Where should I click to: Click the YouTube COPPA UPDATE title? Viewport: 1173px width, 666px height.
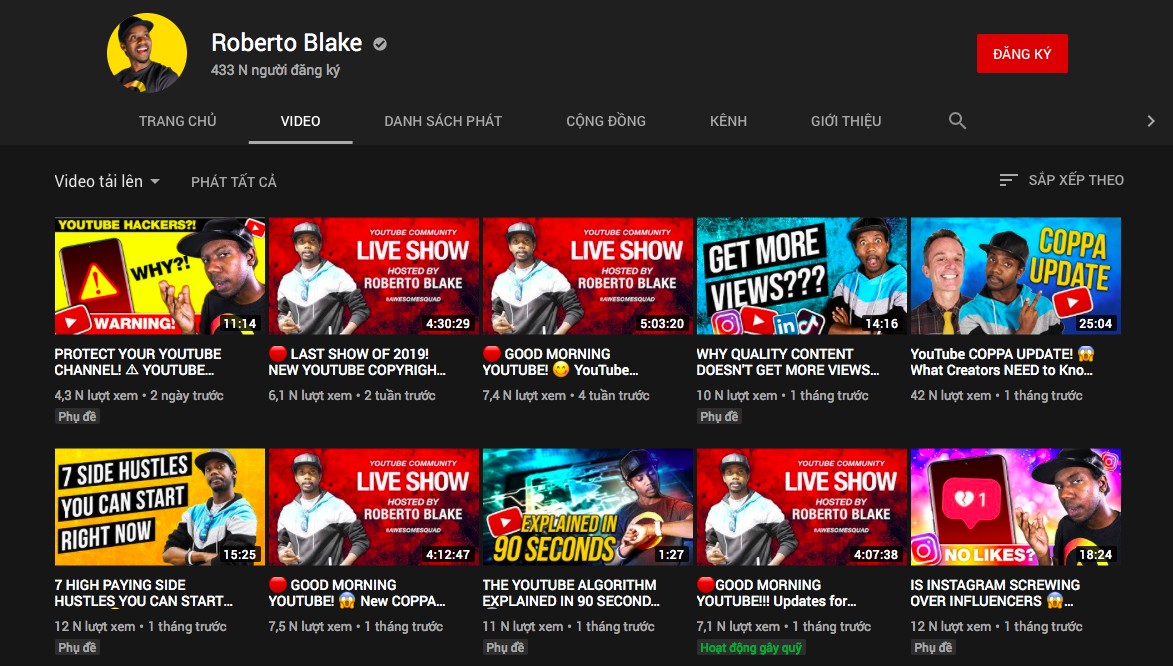click(x=1002, y=361)
